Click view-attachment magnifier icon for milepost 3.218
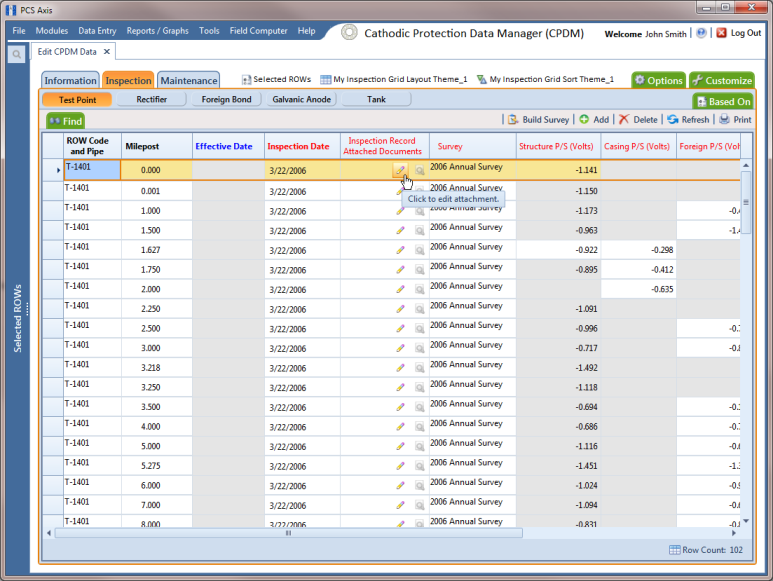This screenshot has width=773, height=581. pyautogui.click(x=420, y=368)
